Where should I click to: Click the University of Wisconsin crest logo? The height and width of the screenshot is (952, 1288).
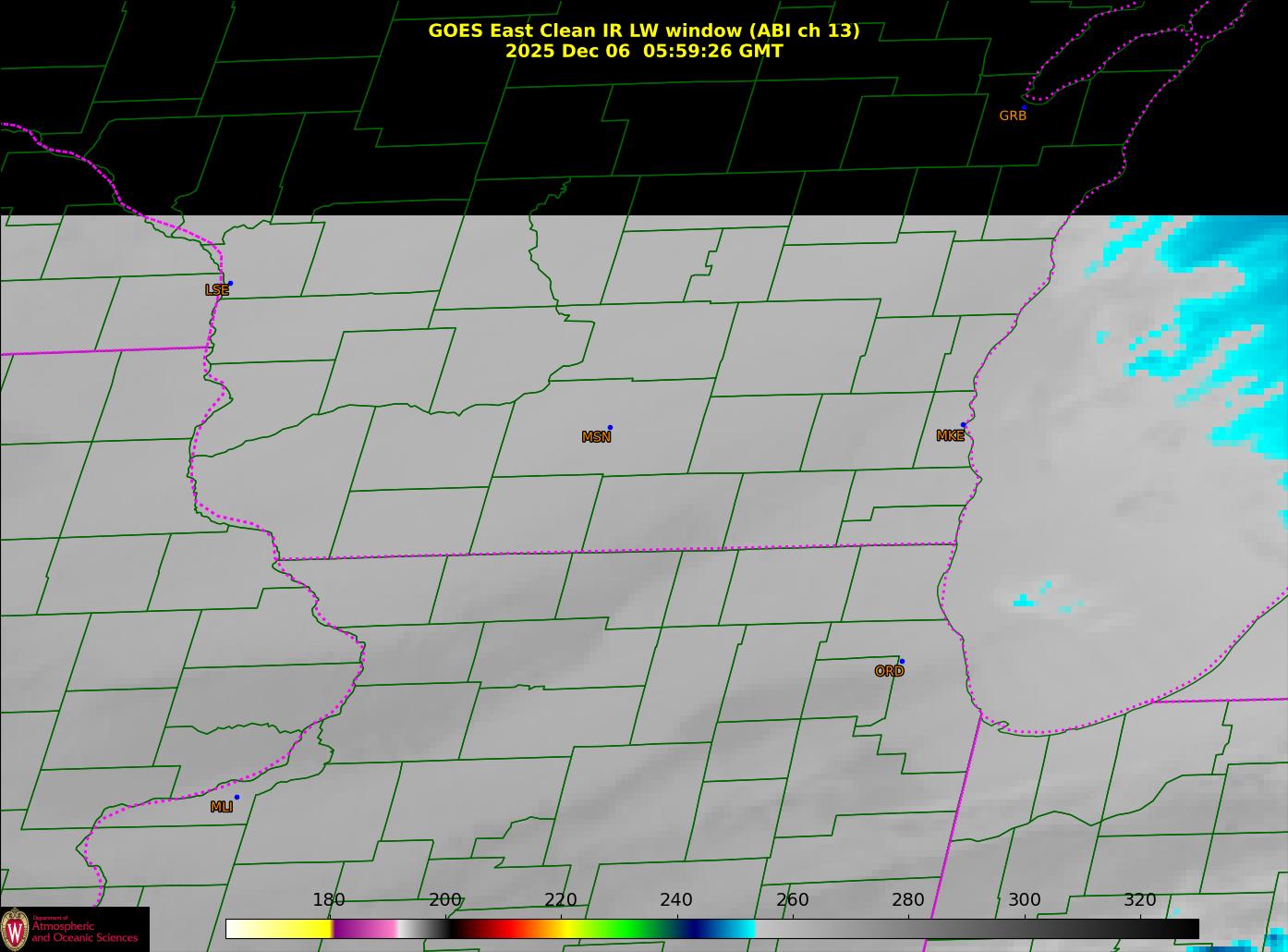[x=15, y=929]
